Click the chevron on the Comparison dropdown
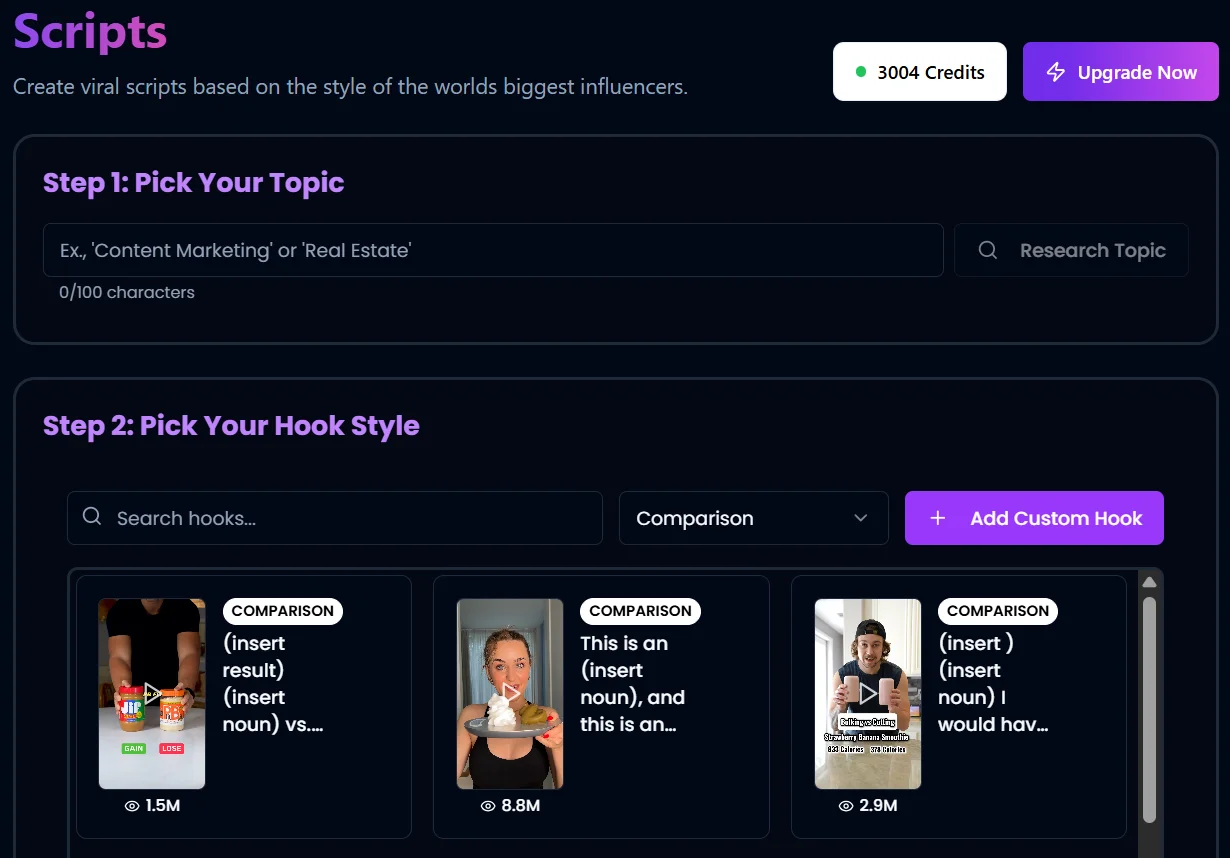Viewport: 1230px width, 858px height. (x=860, y=518)
